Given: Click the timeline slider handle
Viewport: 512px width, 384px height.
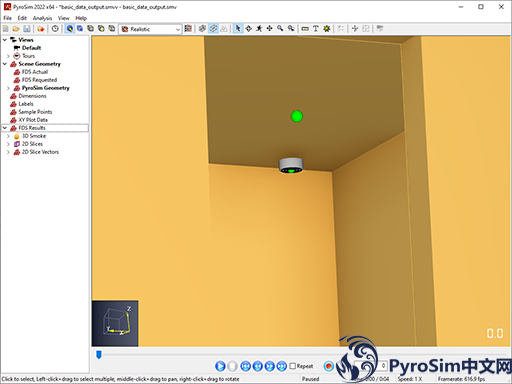Looking at the screenshot, I should pyautogui.click(x=99, y=355).
